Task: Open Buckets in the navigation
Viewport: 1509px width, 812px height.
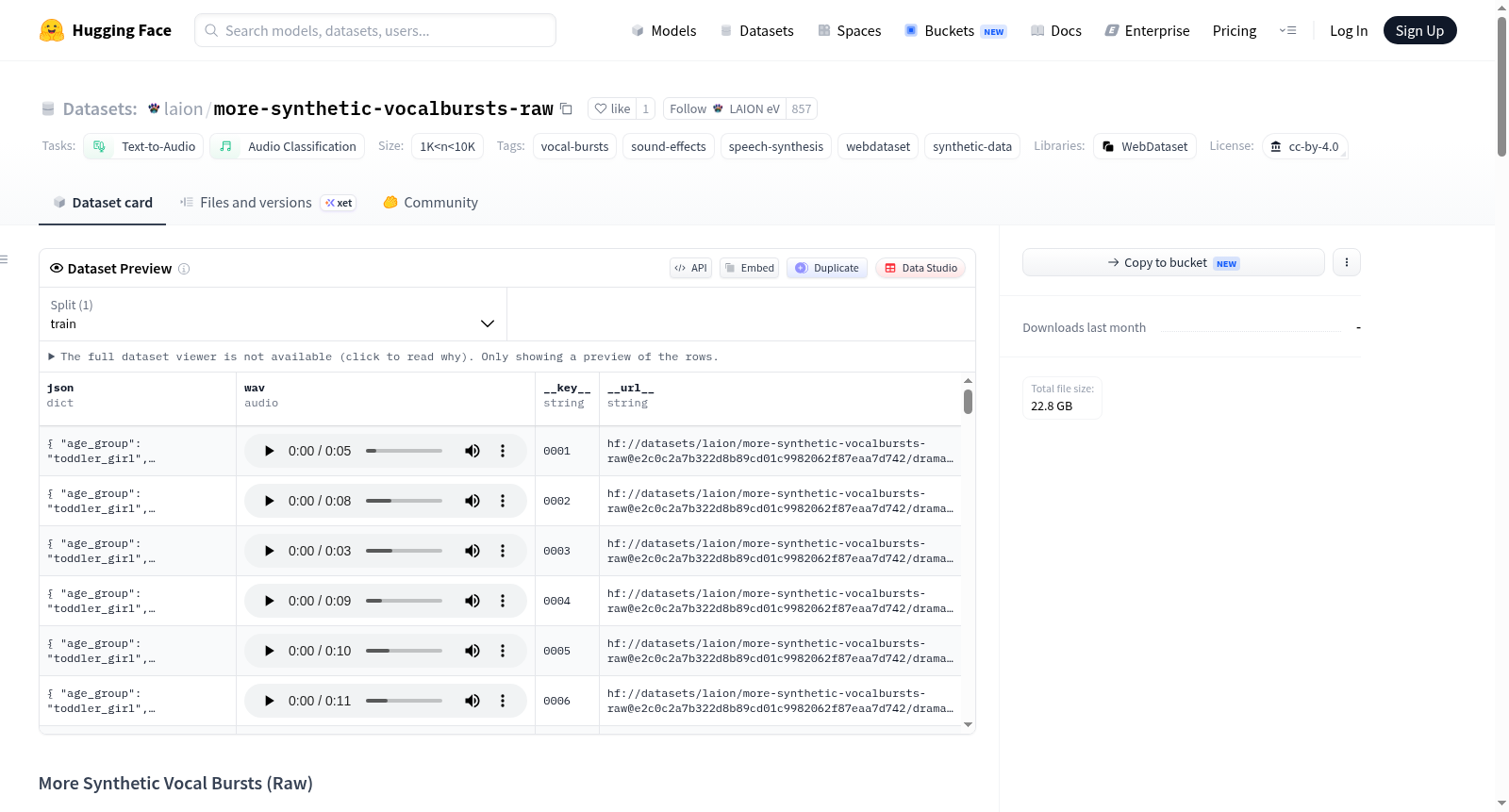Action: tap(955, 30)
